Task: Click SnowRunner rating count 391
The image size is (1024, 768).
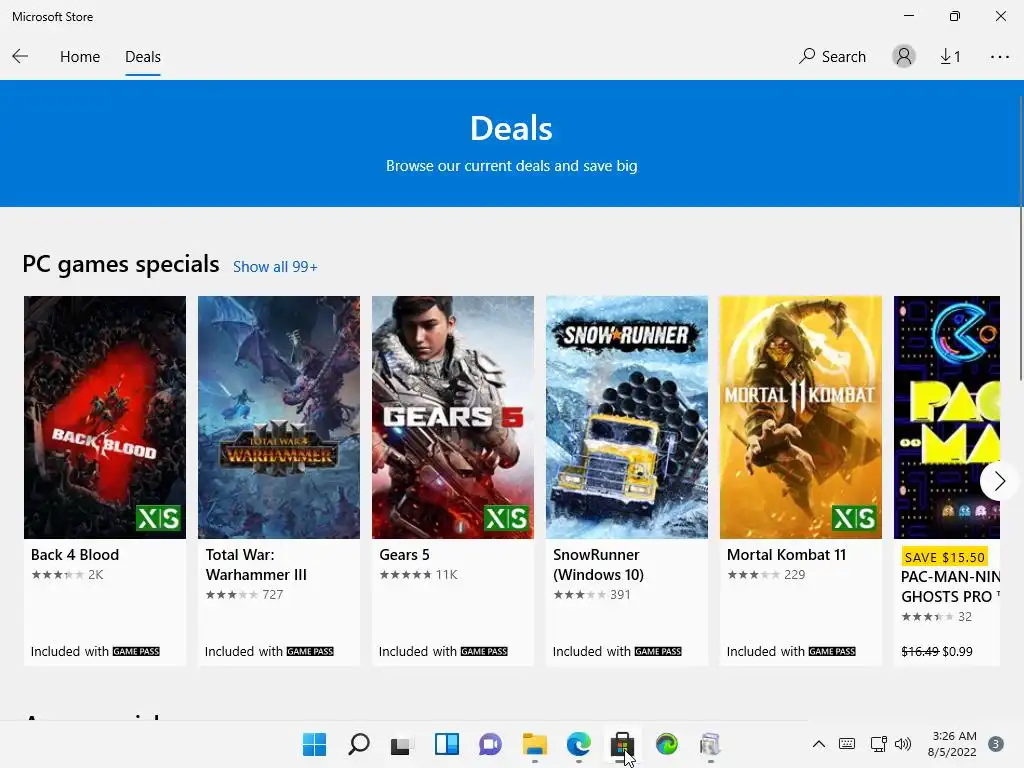Action: tap(620, 594)
